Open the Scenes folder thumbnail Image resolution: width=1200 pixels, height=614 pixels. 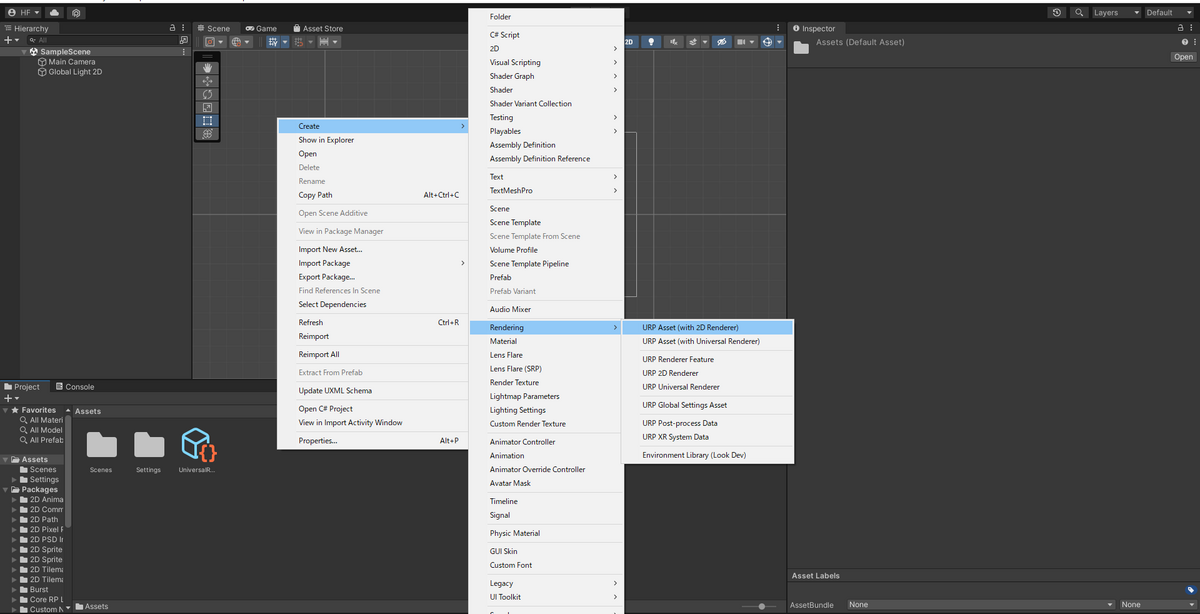tap(101, 444)
